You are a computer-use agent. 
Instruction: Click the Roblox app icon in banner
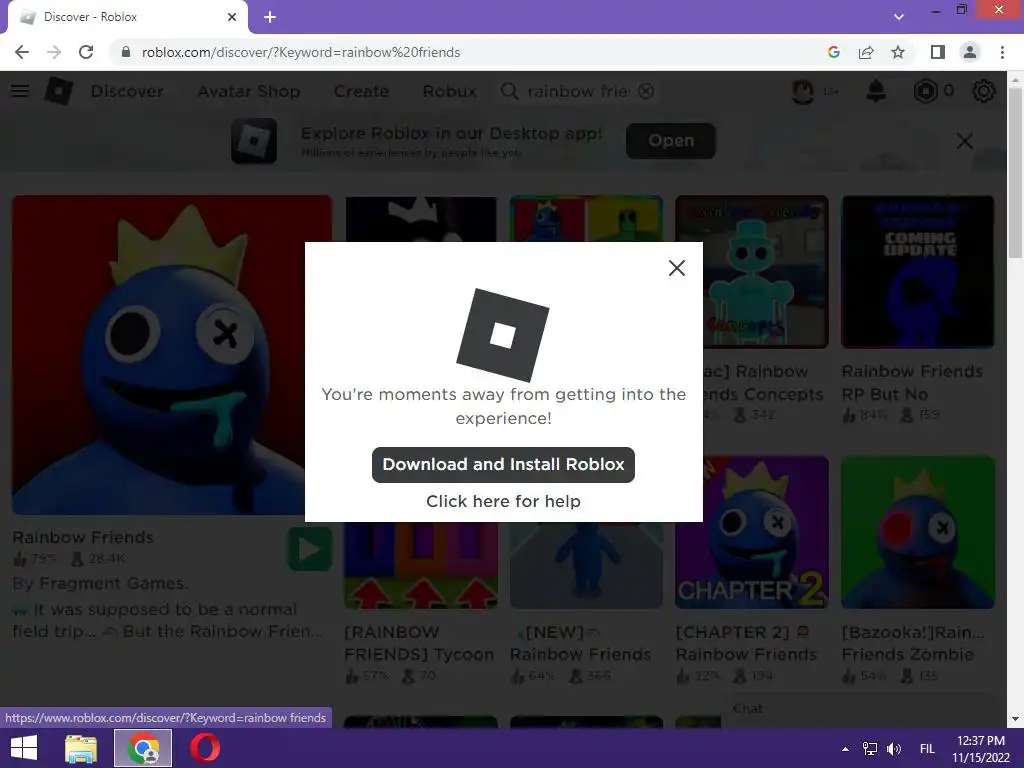tap(254, 140)
